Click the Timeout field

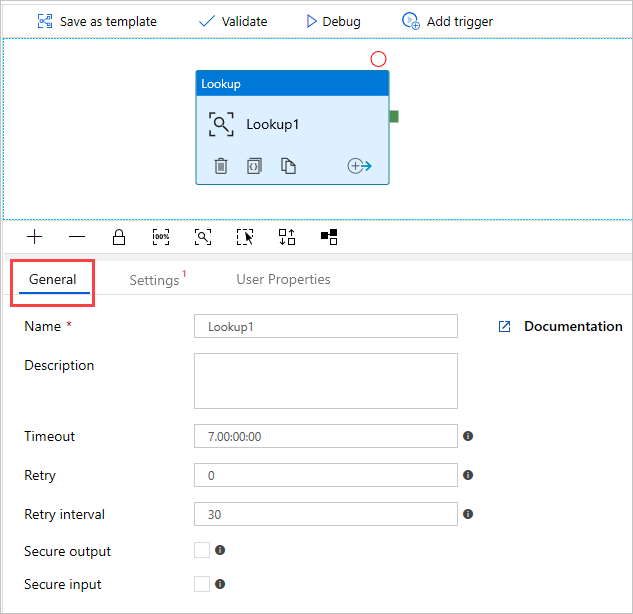coord(326,436)
